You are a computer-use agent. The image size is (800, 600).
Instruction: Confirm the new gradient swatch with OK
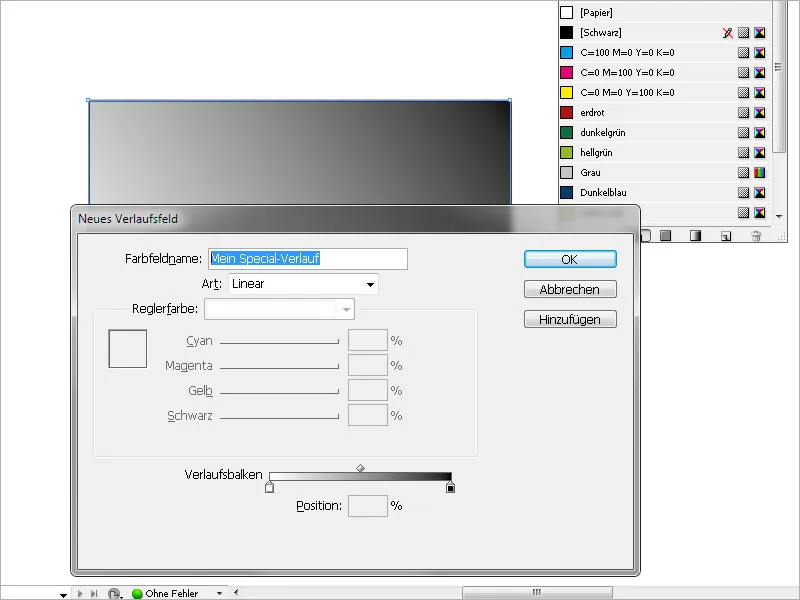coord(570,259)
